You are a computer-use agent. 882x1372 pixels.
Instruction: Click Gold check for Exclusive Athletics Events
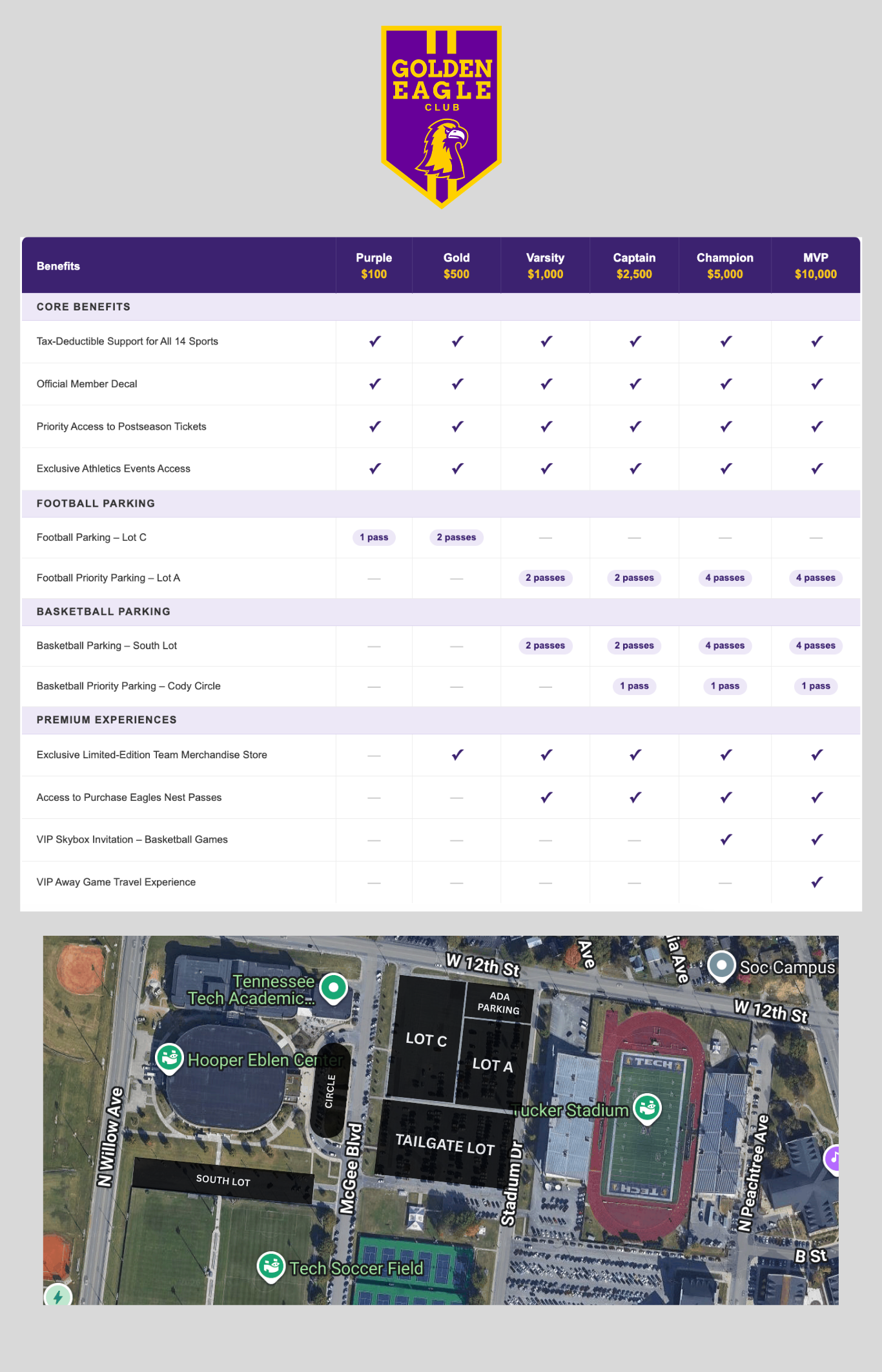[x=457, y=469]
